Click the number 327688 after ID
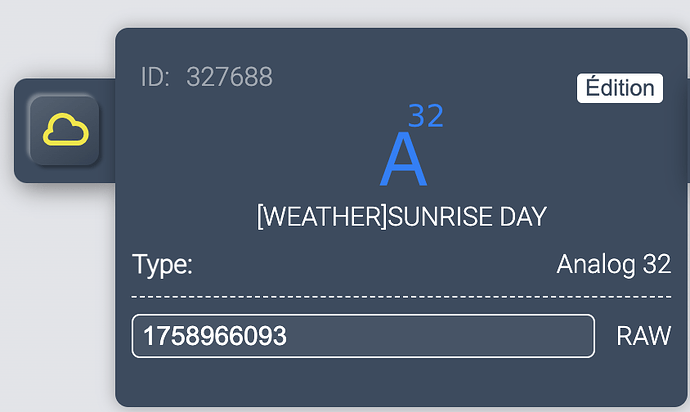This screenshot has height=412, width=690. (x=229, y=77)
